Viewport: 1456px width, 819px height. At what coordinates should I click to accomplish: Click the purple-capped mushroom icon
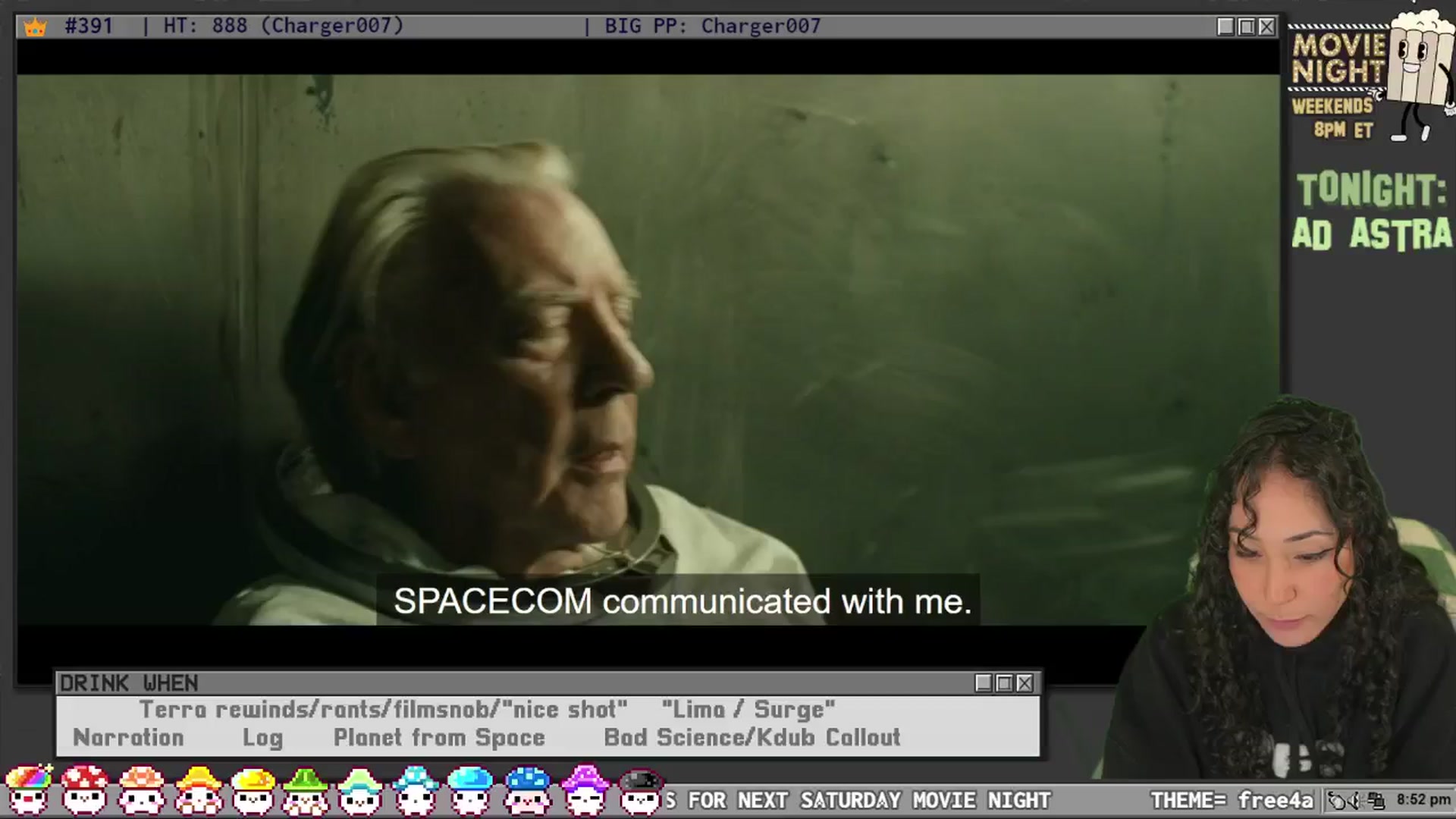click(585, 790)
